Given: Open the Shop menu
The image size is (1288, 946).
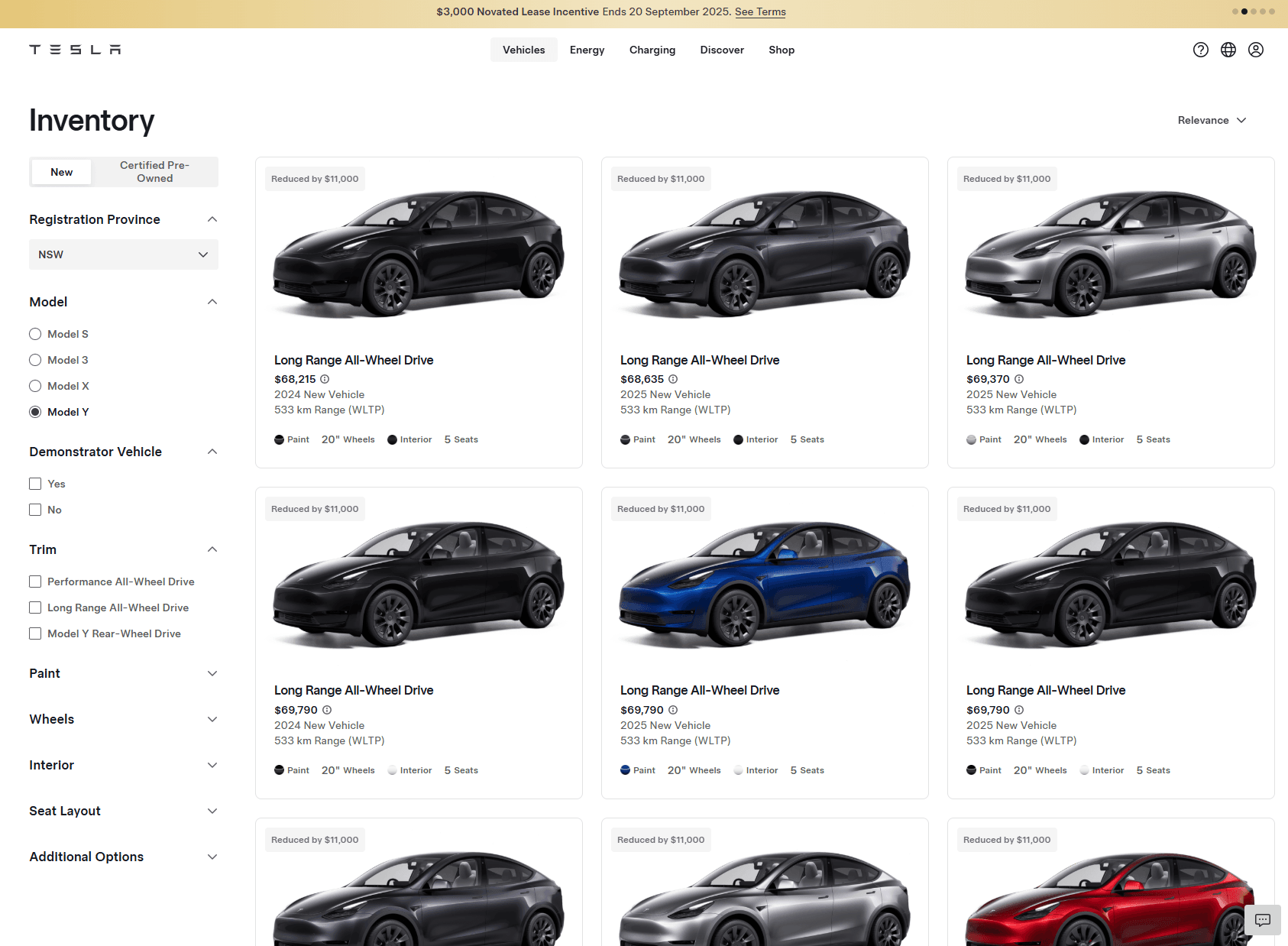Looking at the screenshot, I should pyautogui.click(x=782, y=50).
